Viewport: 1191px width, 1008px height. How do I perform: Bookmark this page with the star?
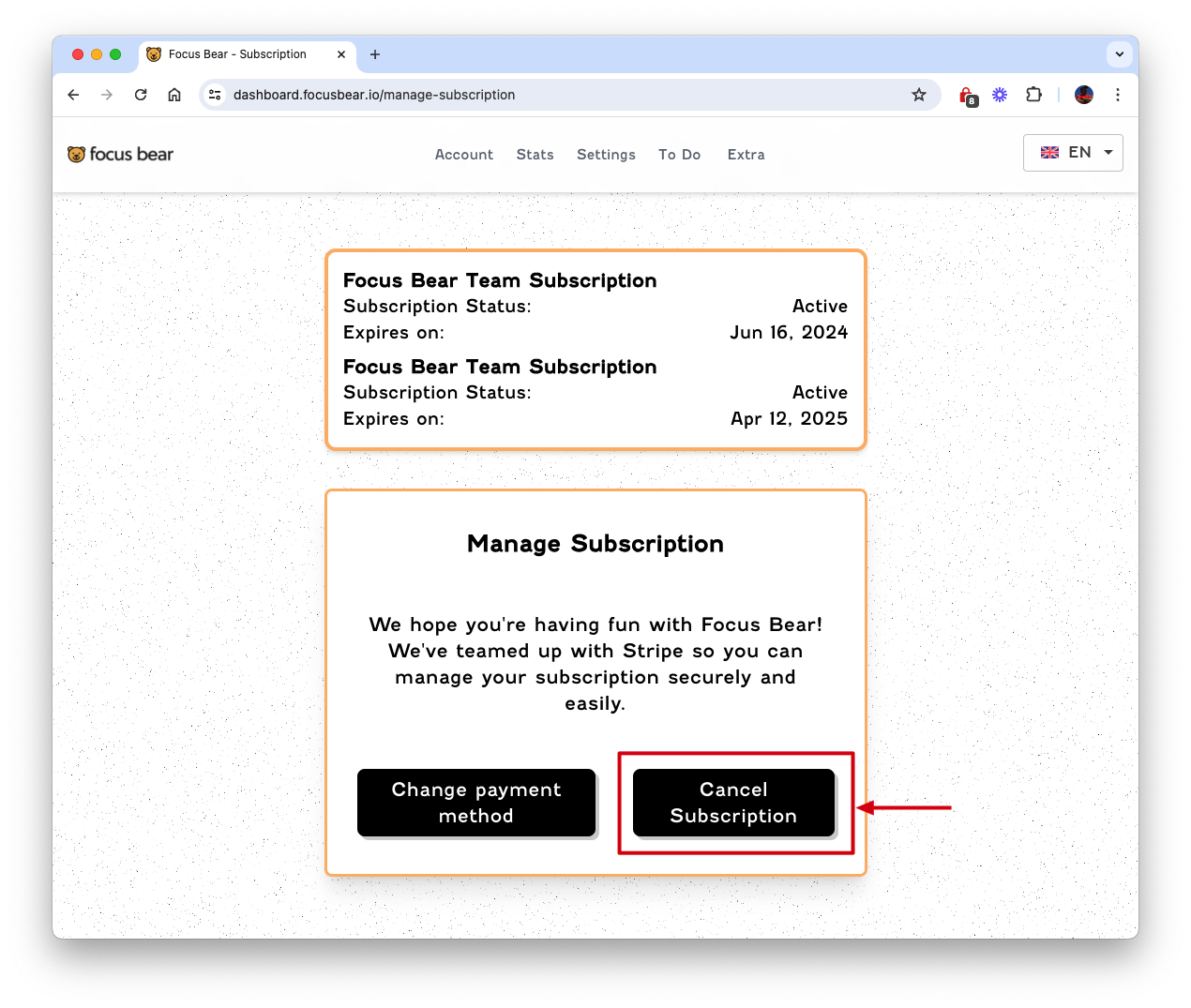coord(919,95)
